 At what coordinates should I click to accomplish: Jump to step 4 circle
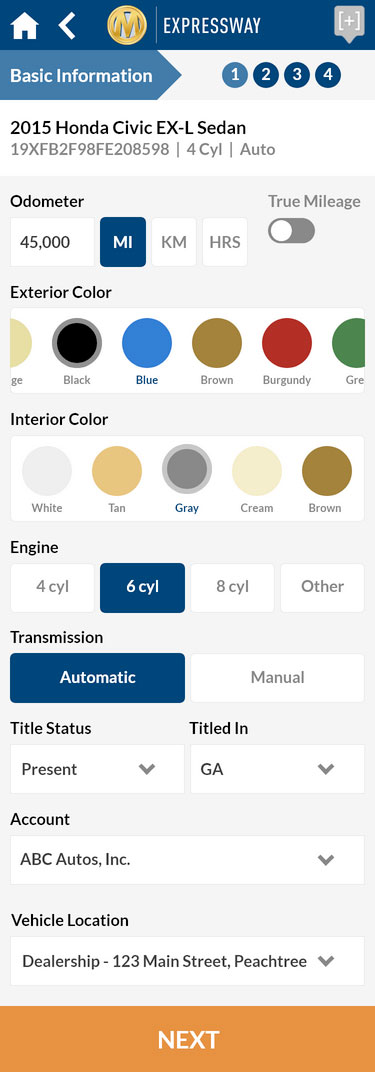[x=328, y=75]
